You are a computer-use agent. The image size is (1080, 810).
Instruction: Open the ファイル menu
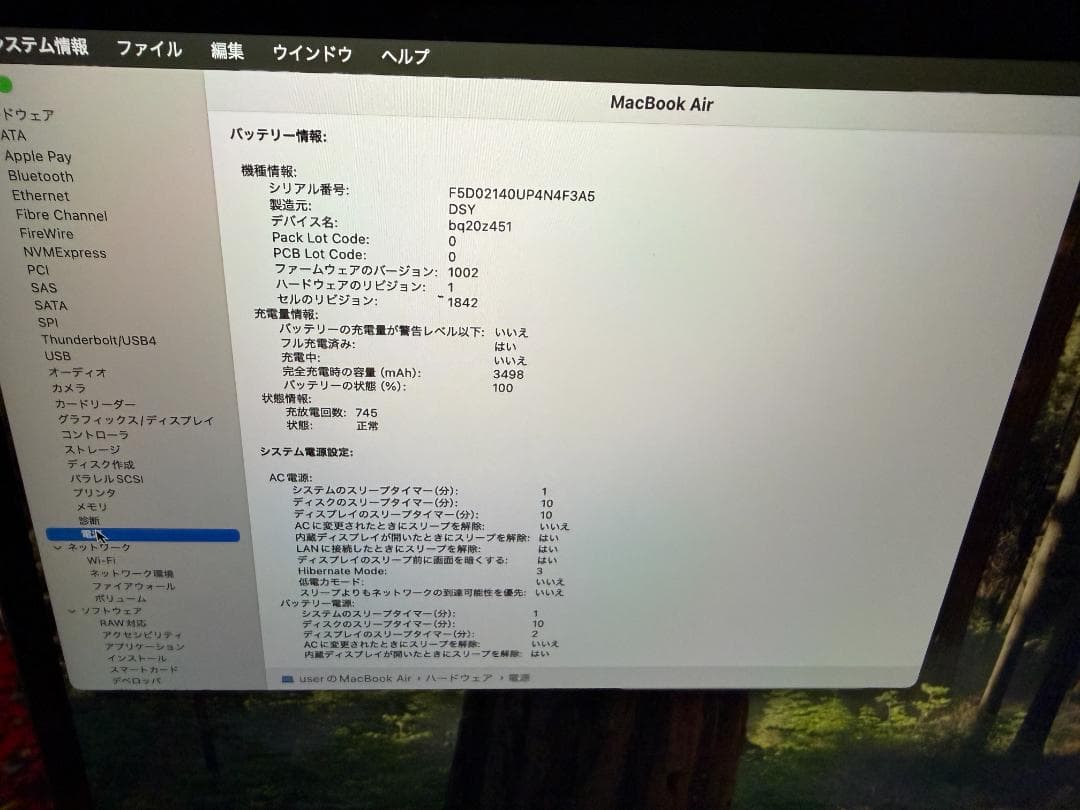tap(149, 50)
